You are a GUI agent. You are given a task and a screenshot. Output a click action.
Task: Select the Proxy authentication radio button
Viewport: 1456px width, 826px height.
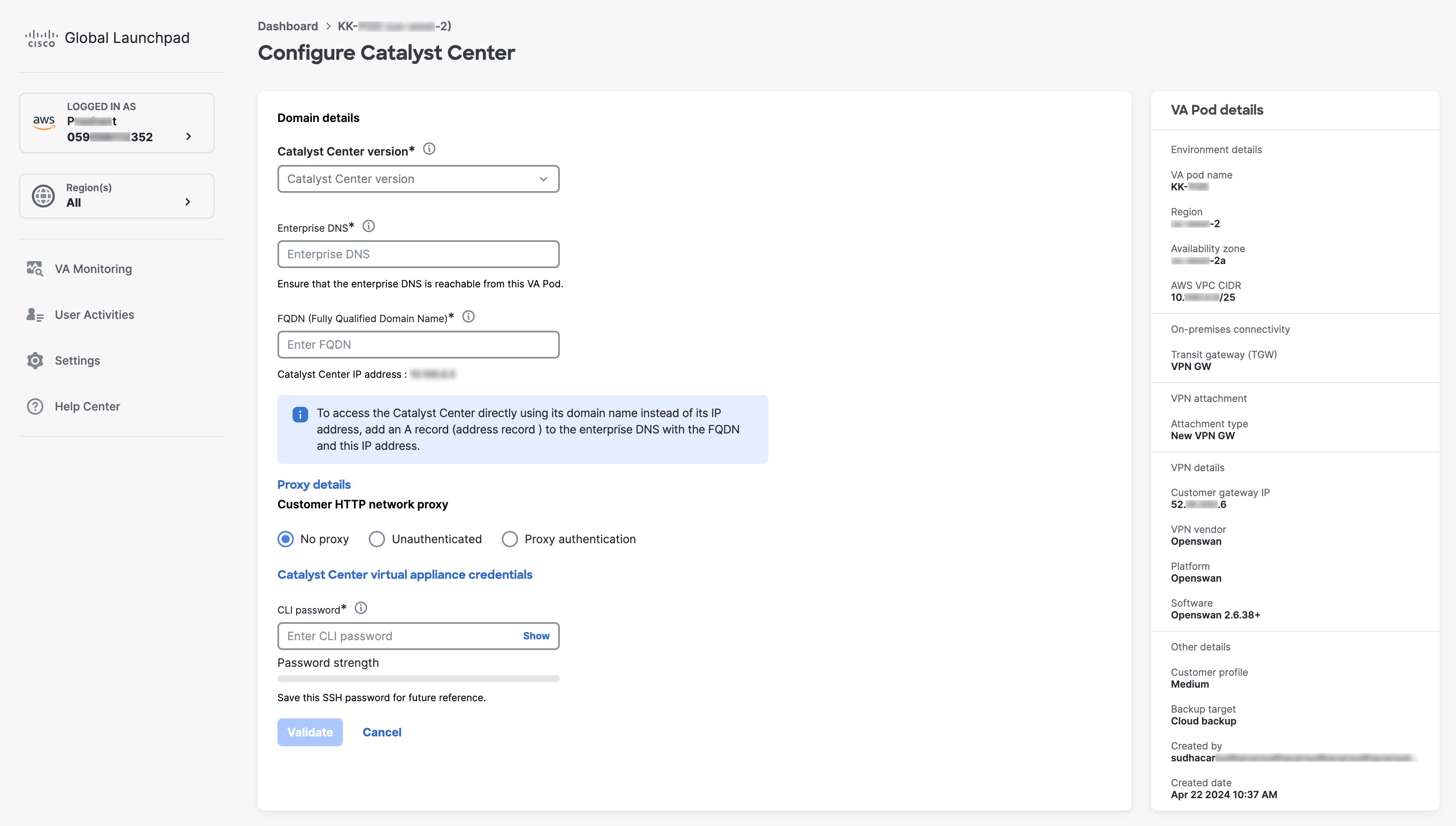click(x=510, y=539)
